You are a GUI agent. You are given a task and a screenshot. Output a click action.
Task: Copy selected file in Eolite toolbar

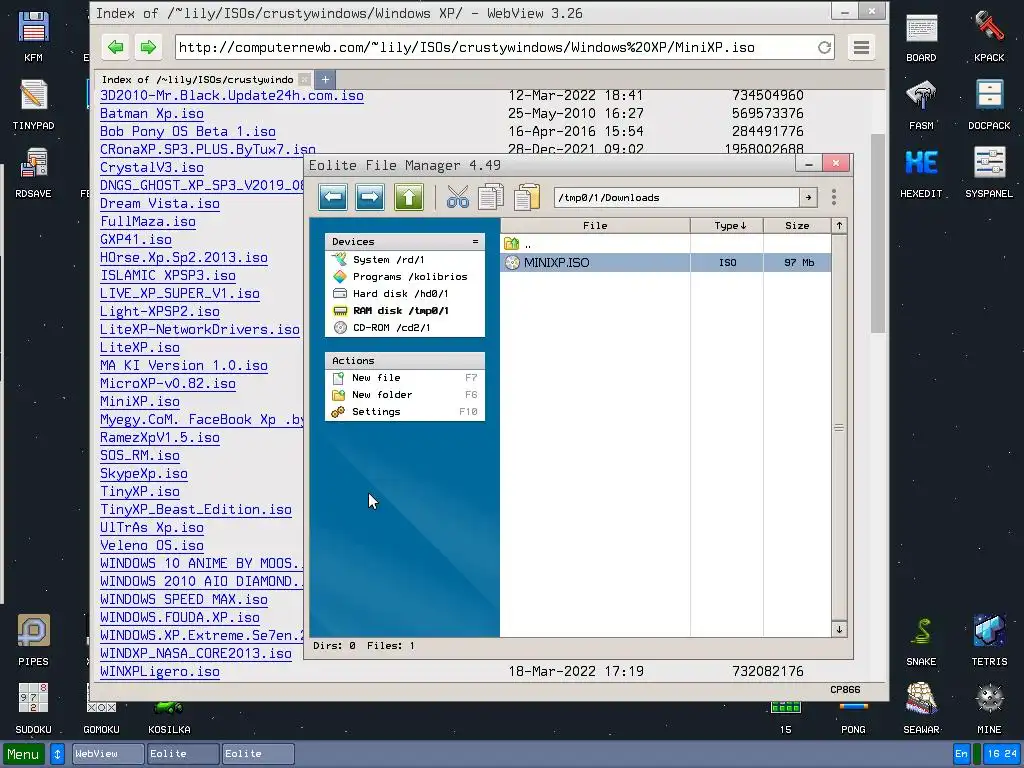click(491, 197)
